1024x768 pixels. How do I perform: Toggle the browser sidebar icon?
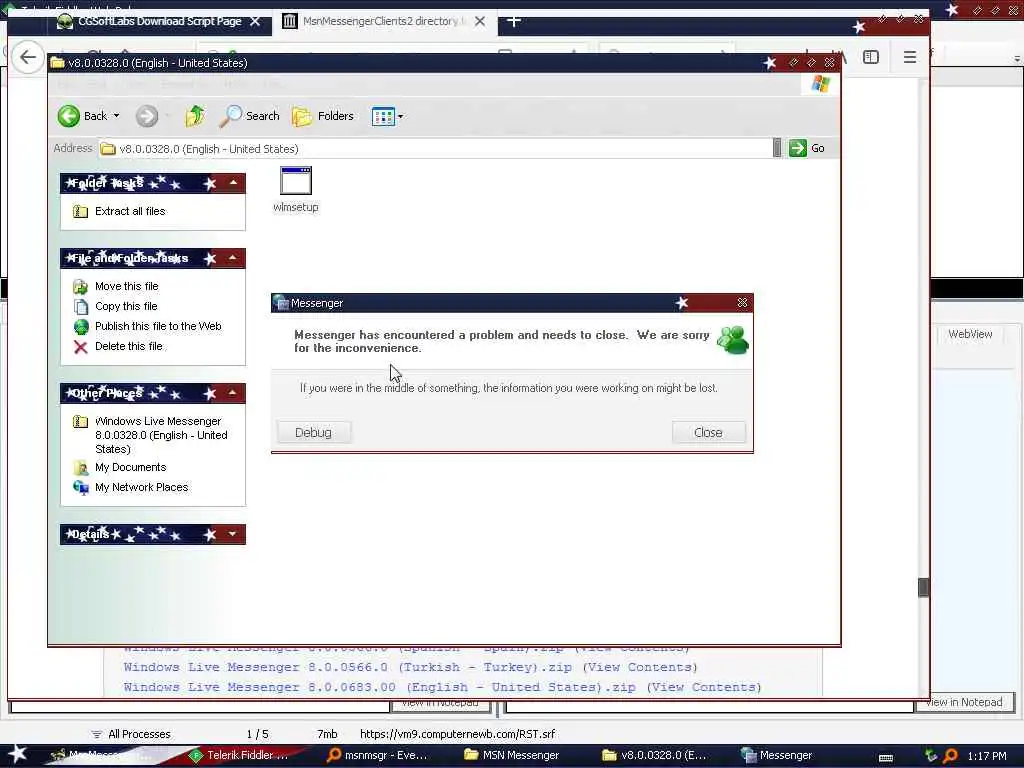pyautogui.click(x=871, y=57)
